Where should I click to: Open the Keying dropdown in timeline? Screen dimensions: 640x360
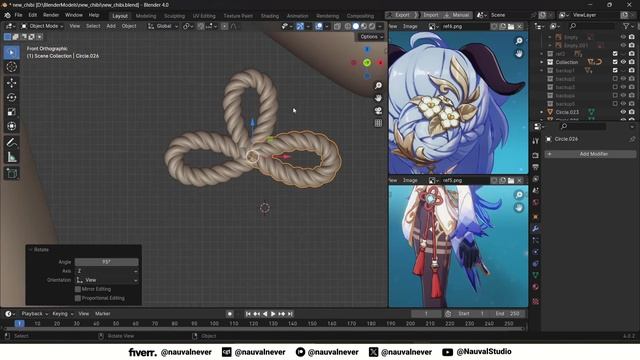[x=63, y=314]
